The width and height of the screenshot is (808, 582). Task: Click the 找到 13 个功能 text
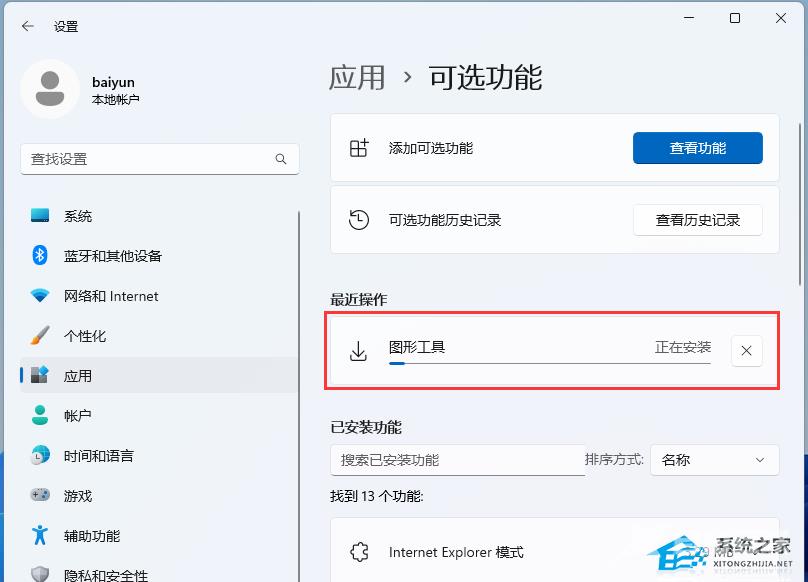click(x=377, y=496)
